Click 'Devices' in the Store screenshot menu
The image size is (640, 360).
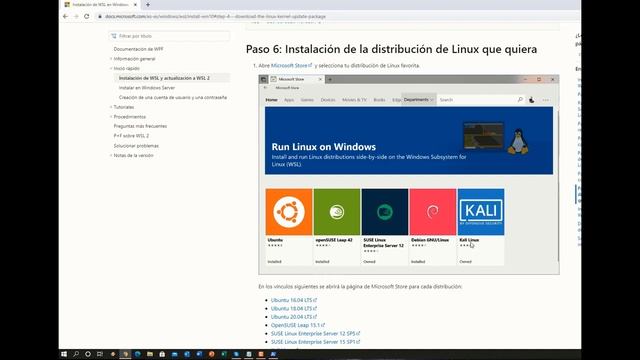[x=328, y=100]
